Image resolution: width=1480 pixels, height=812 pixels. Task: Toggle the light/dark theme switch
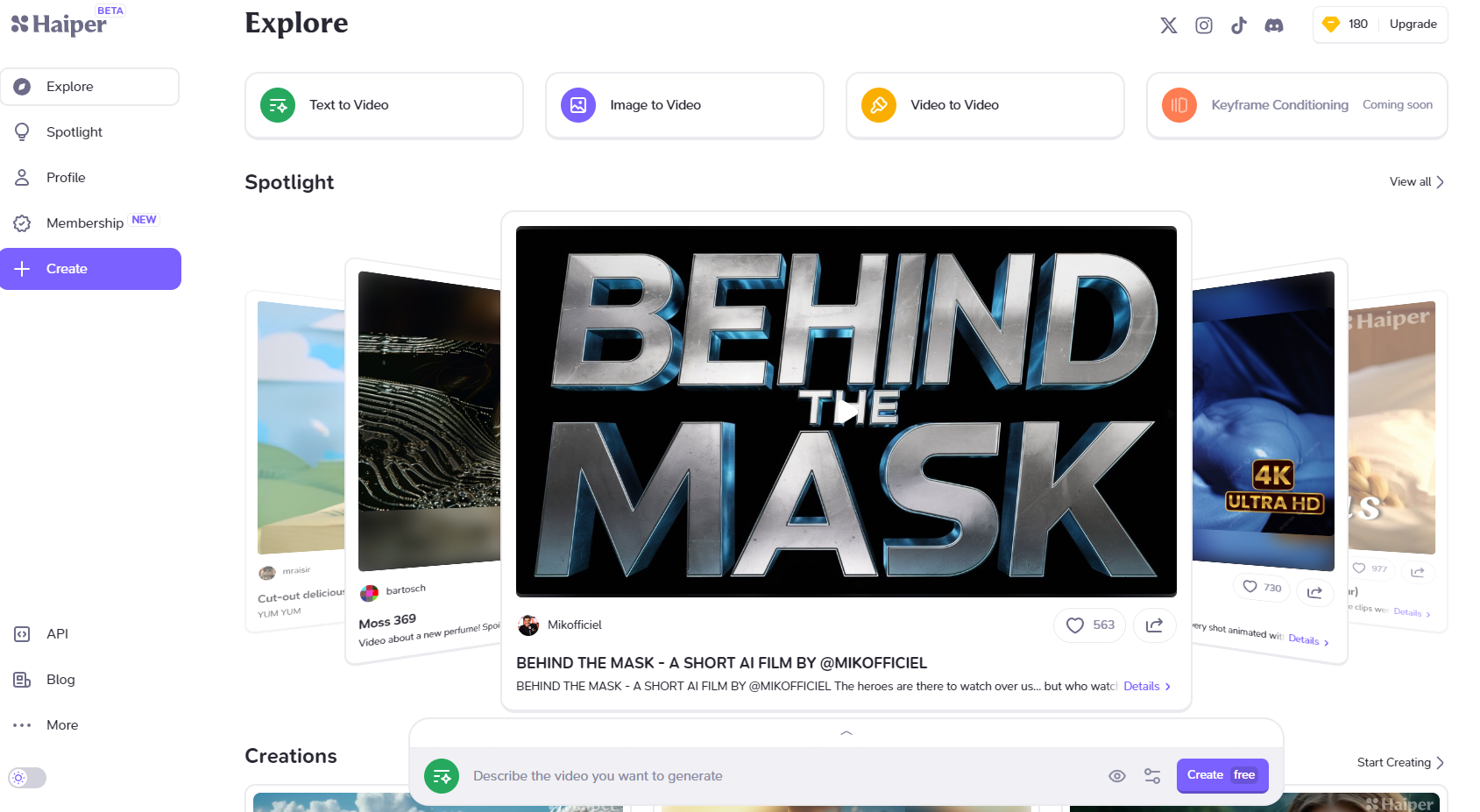[x=27, y=778]
